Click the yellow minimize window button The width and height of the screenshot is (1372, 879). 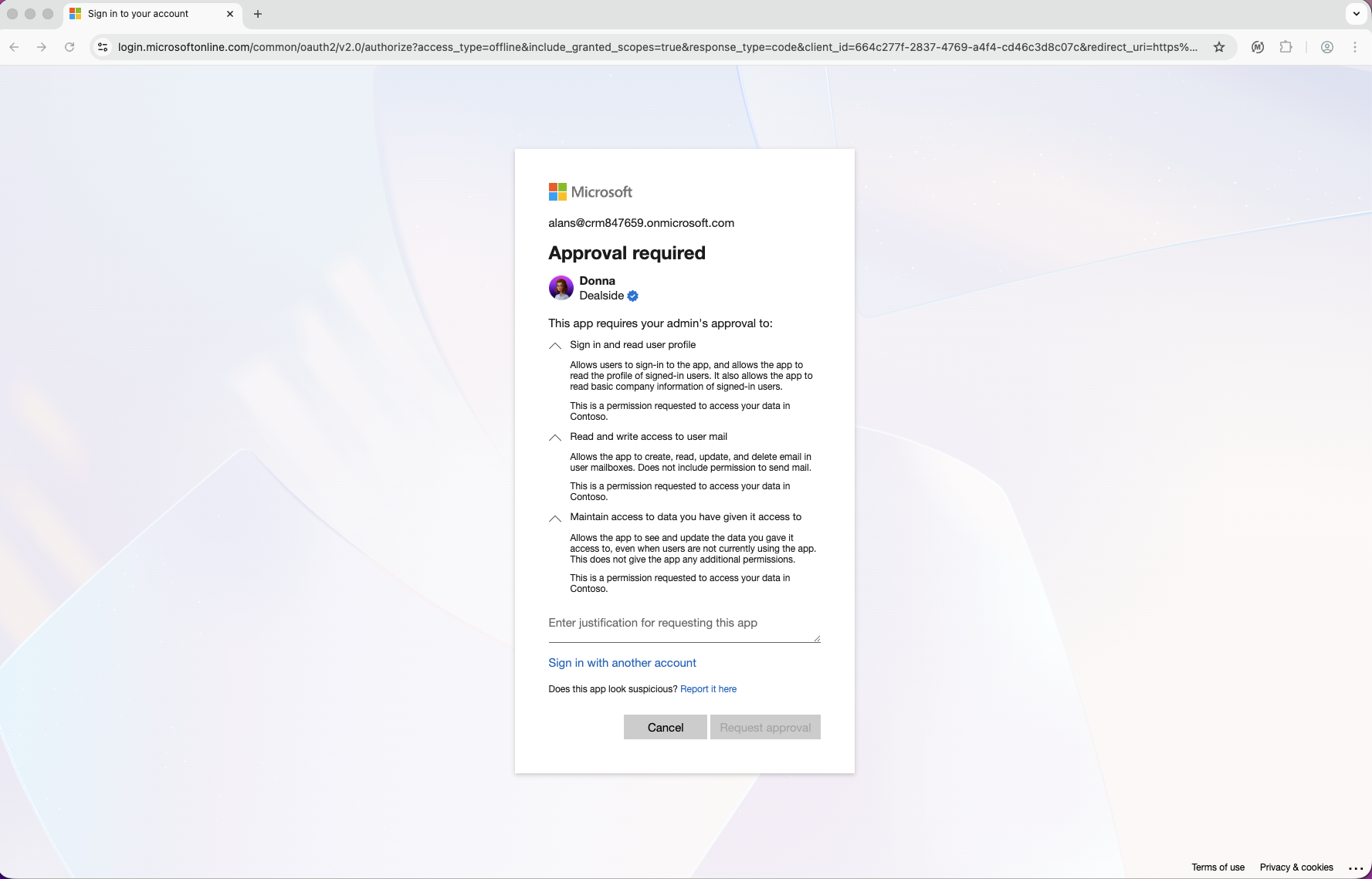[30, 14]
